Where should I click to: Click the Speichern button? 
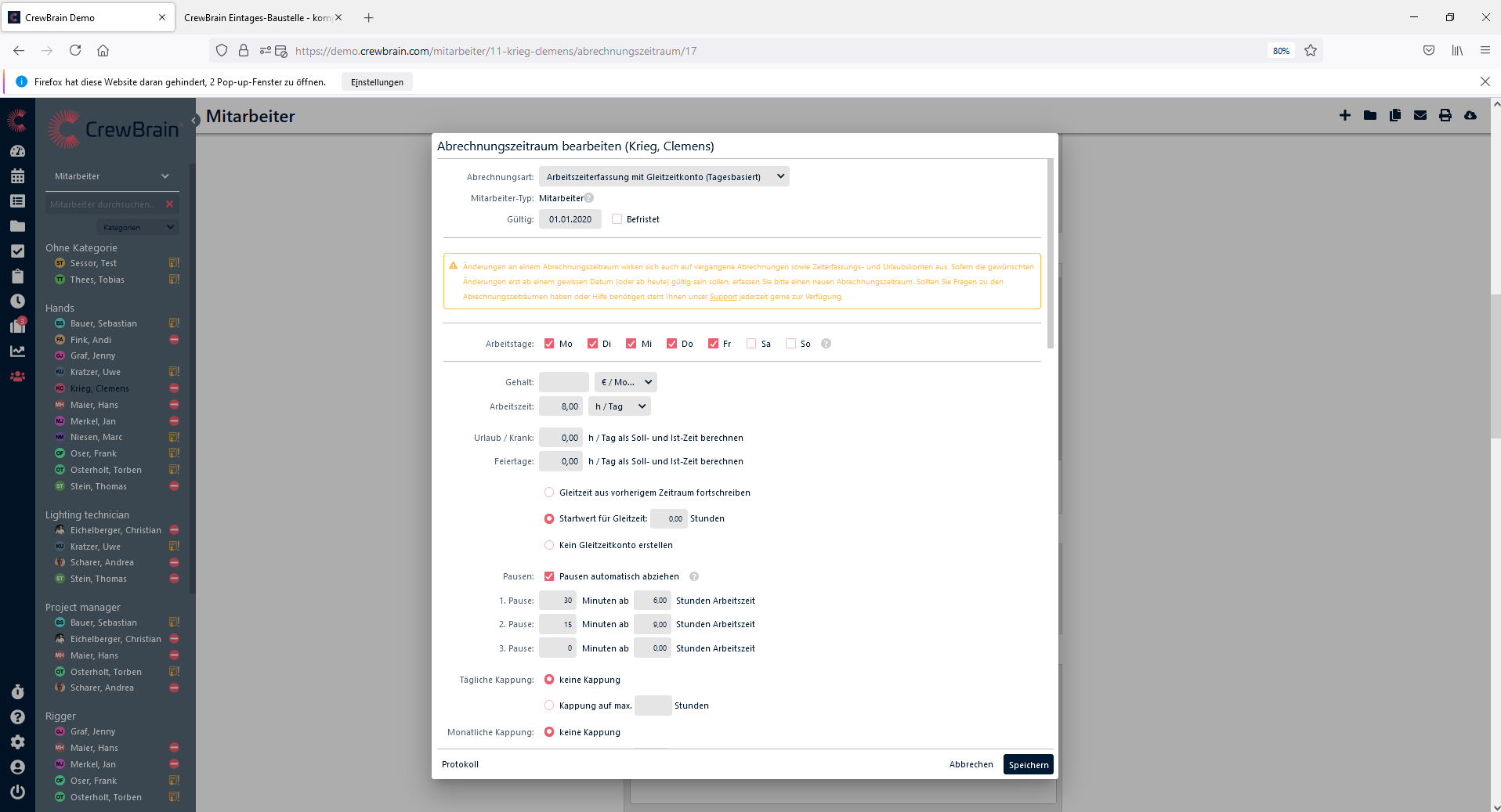[1028, 765]
